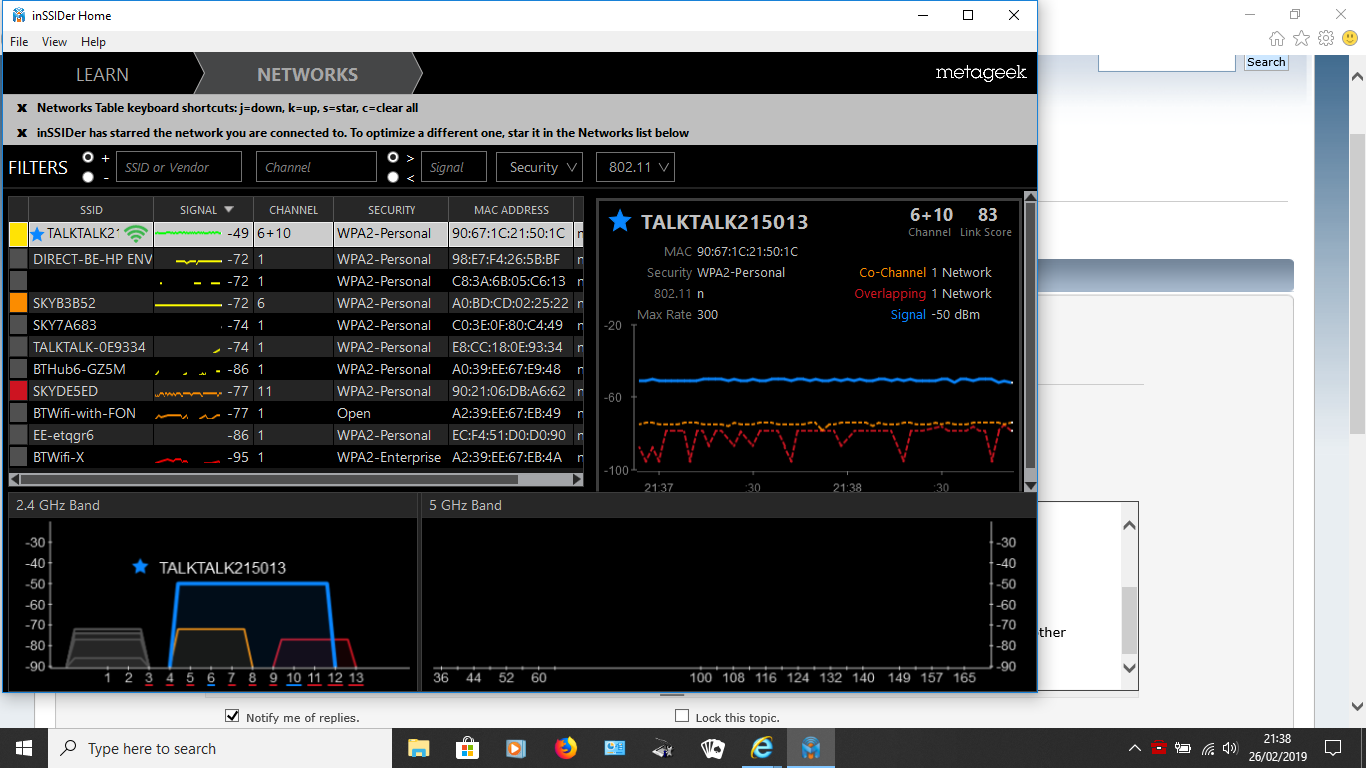The width and height of the screenshot is (1366, 768).
Task: Open the 802.11 filter dropdown
Action: (x=635, y=167)
